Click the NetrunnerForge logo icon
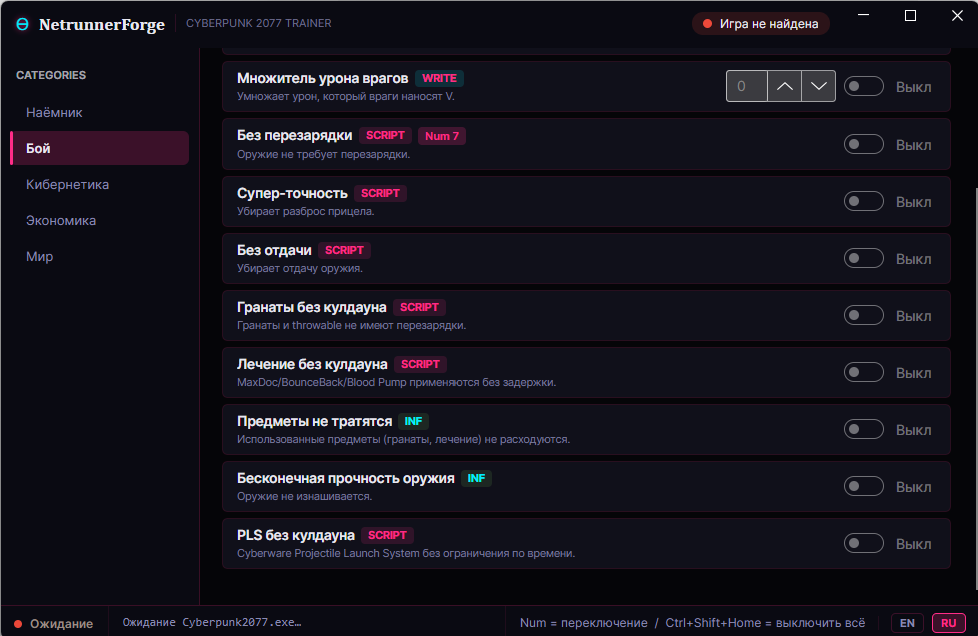 click(x=22, y=24)
